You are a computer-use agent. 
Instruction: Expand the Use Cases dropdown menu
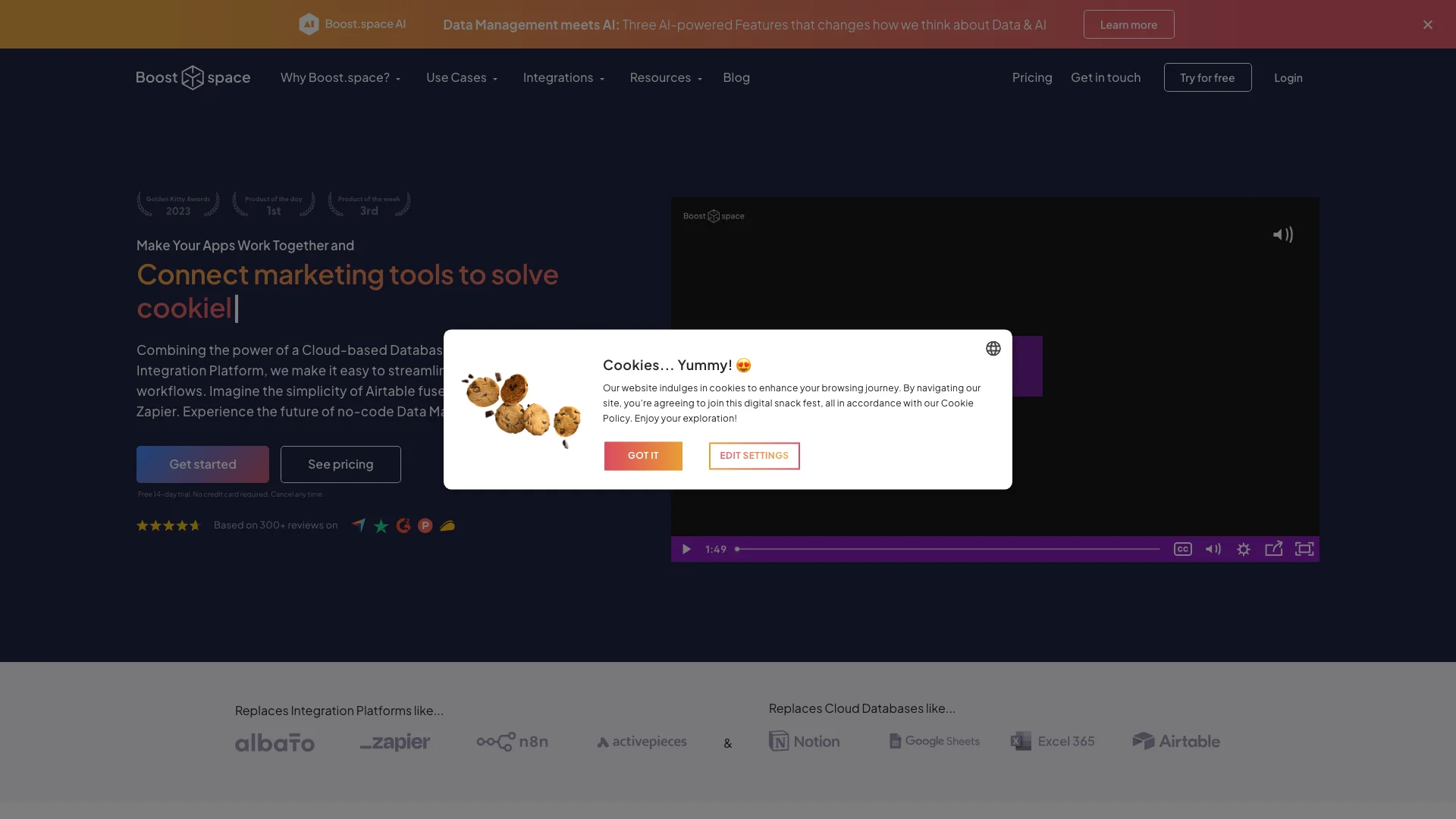462,77
